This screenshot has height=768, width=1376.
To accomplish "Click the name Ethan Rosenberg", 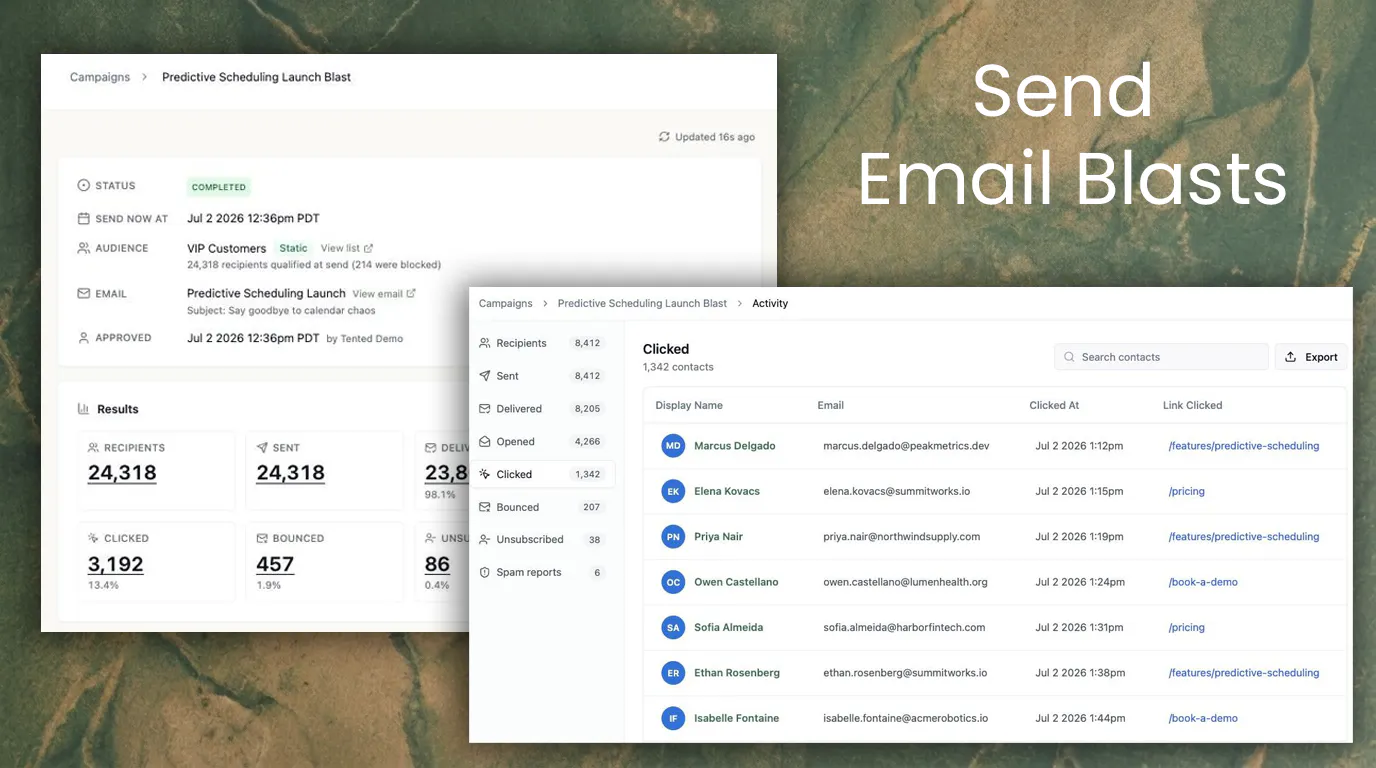I will (737, 673).
